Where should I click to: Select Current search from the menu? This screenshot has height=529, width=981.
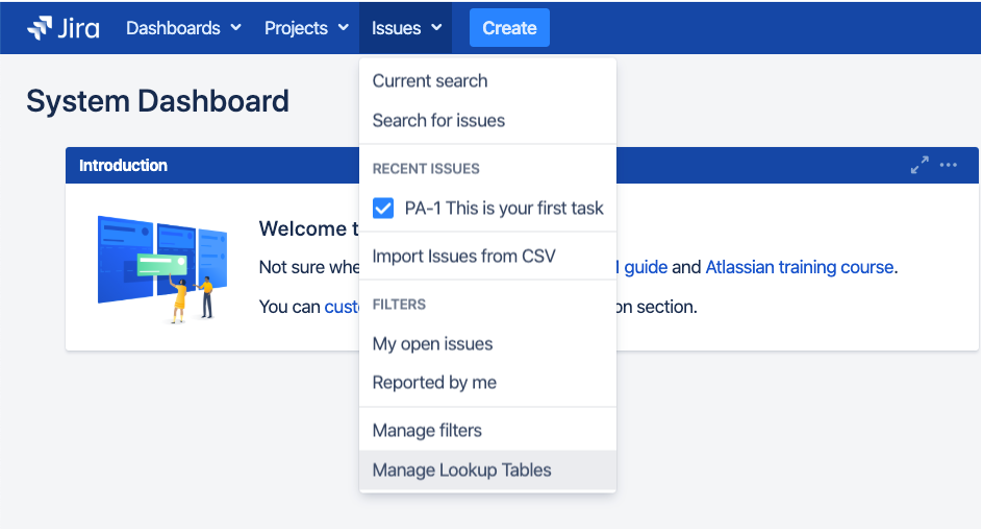(x=430, y=81)
